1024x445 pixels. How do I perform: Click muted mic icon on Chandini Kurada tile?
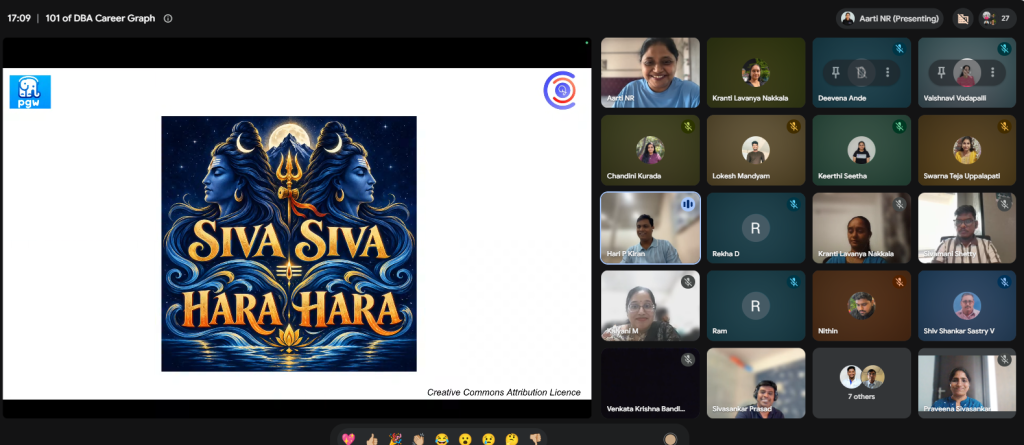[688, 127]
